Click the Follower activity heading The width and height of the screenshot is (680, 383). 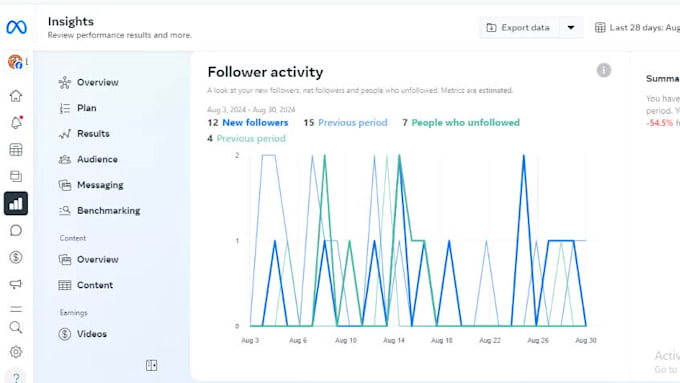click(265, 72)
